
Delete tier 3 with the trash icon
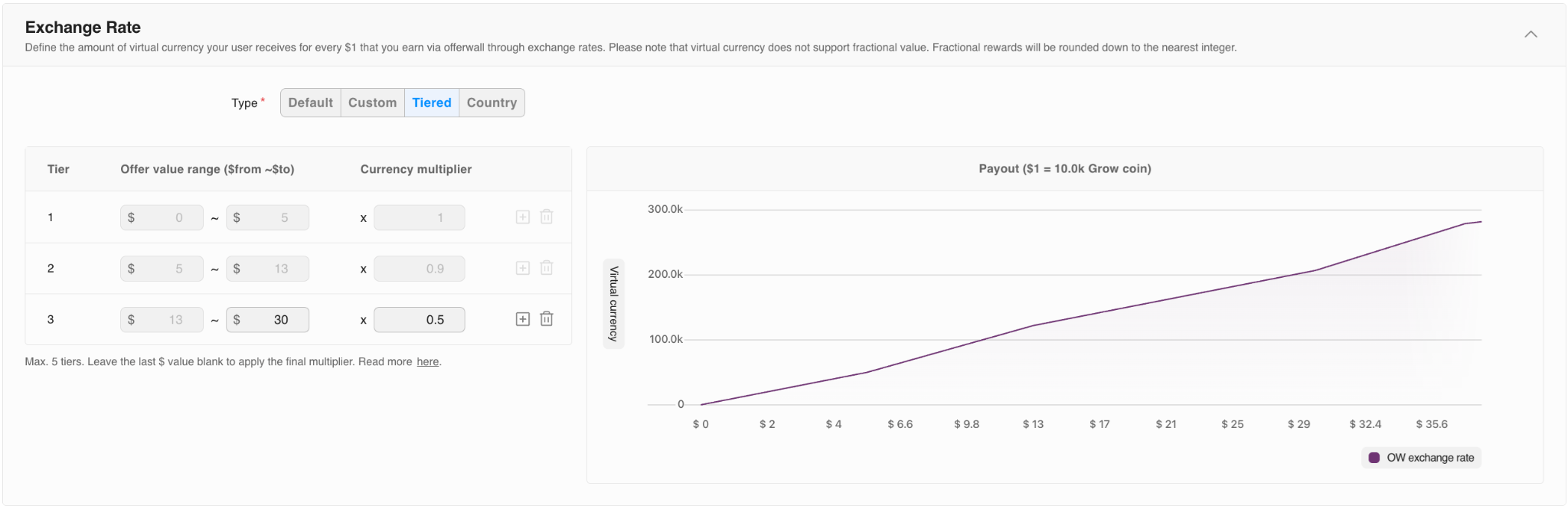[x=547, y=319]
